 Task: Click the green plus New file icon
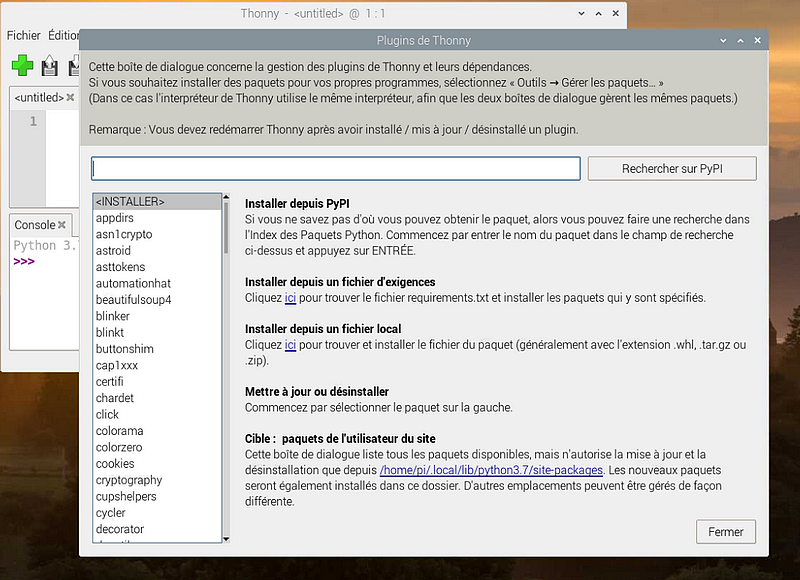tap(22, 65)
